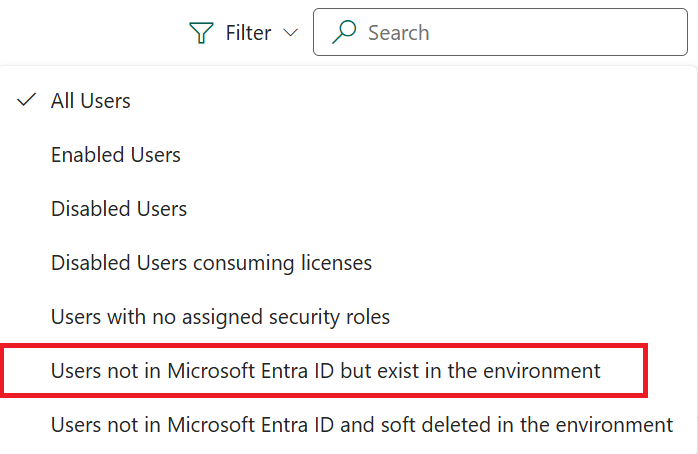The width and height of the screenshot is (698, 454).
Task: Click the funnel Filter icon
Action: (202, 33)
